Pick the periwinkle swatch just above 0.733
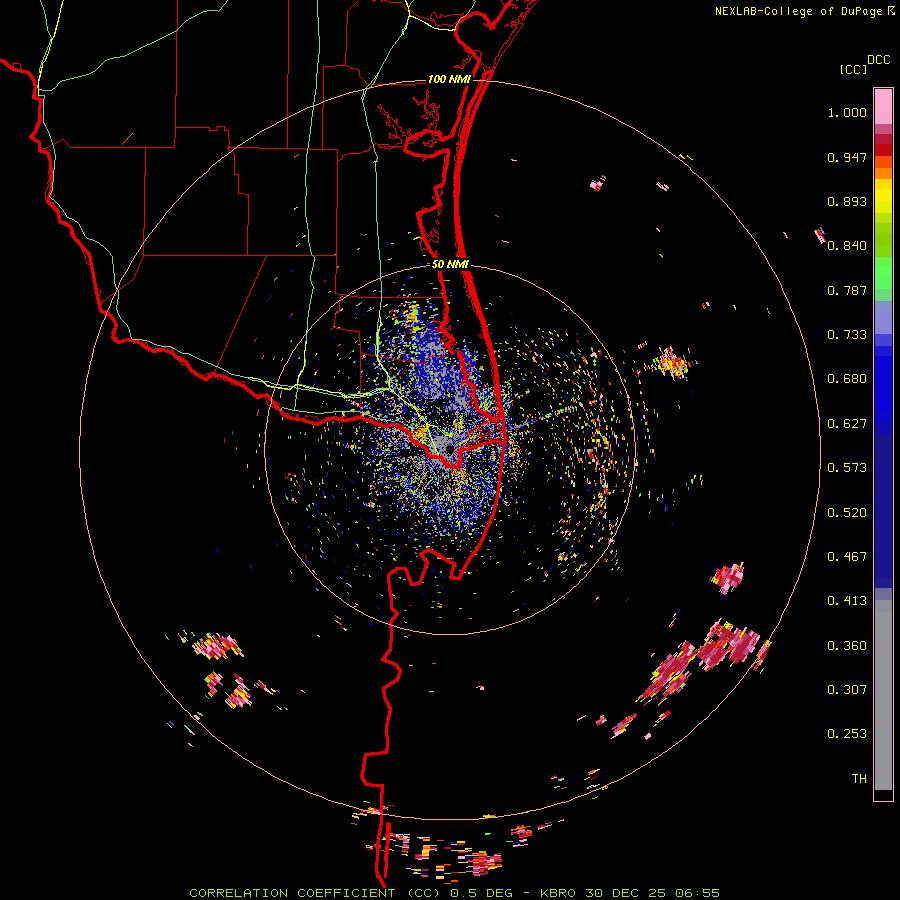The width and height of the screenshot is (900, 900). [883, 318]
